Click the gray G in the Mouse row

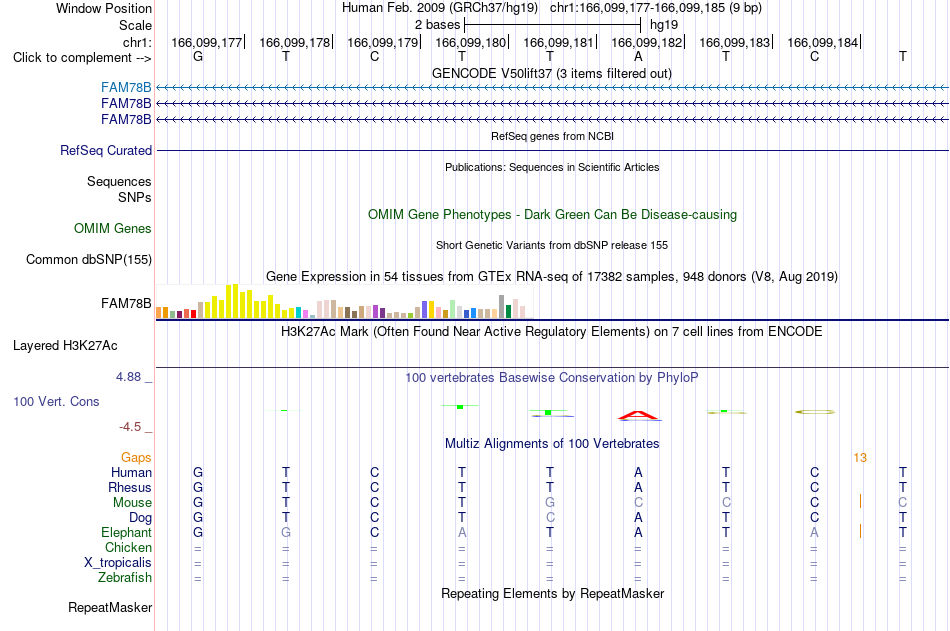pyautogui.click(x=550, y=502)
